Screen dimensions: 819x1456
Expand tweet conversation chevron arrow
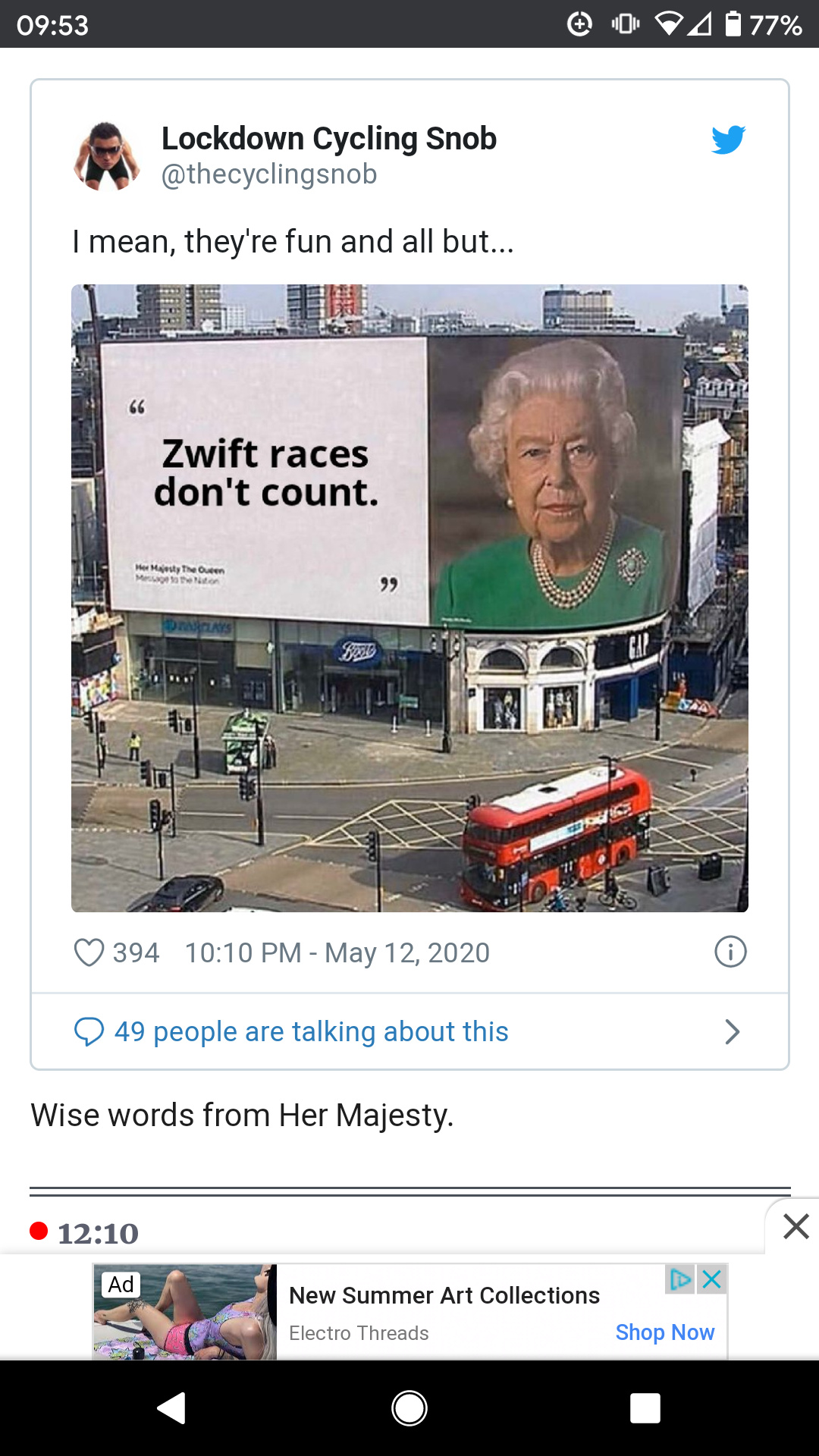[732, 1032]
